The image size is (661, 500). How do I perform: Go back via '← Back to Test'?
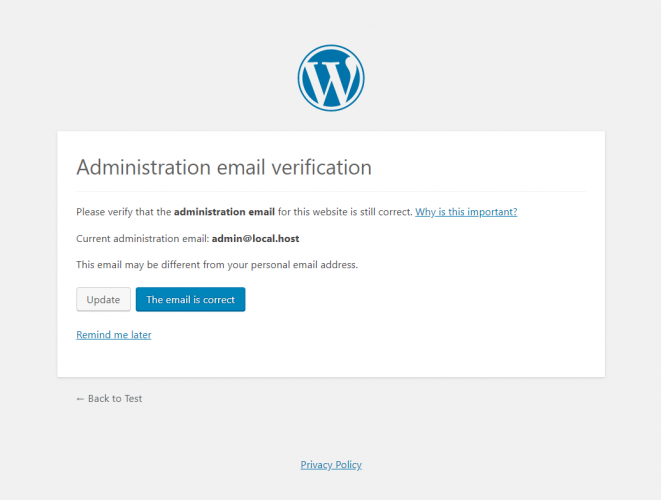pyautogui.click(x=109, y=398)
